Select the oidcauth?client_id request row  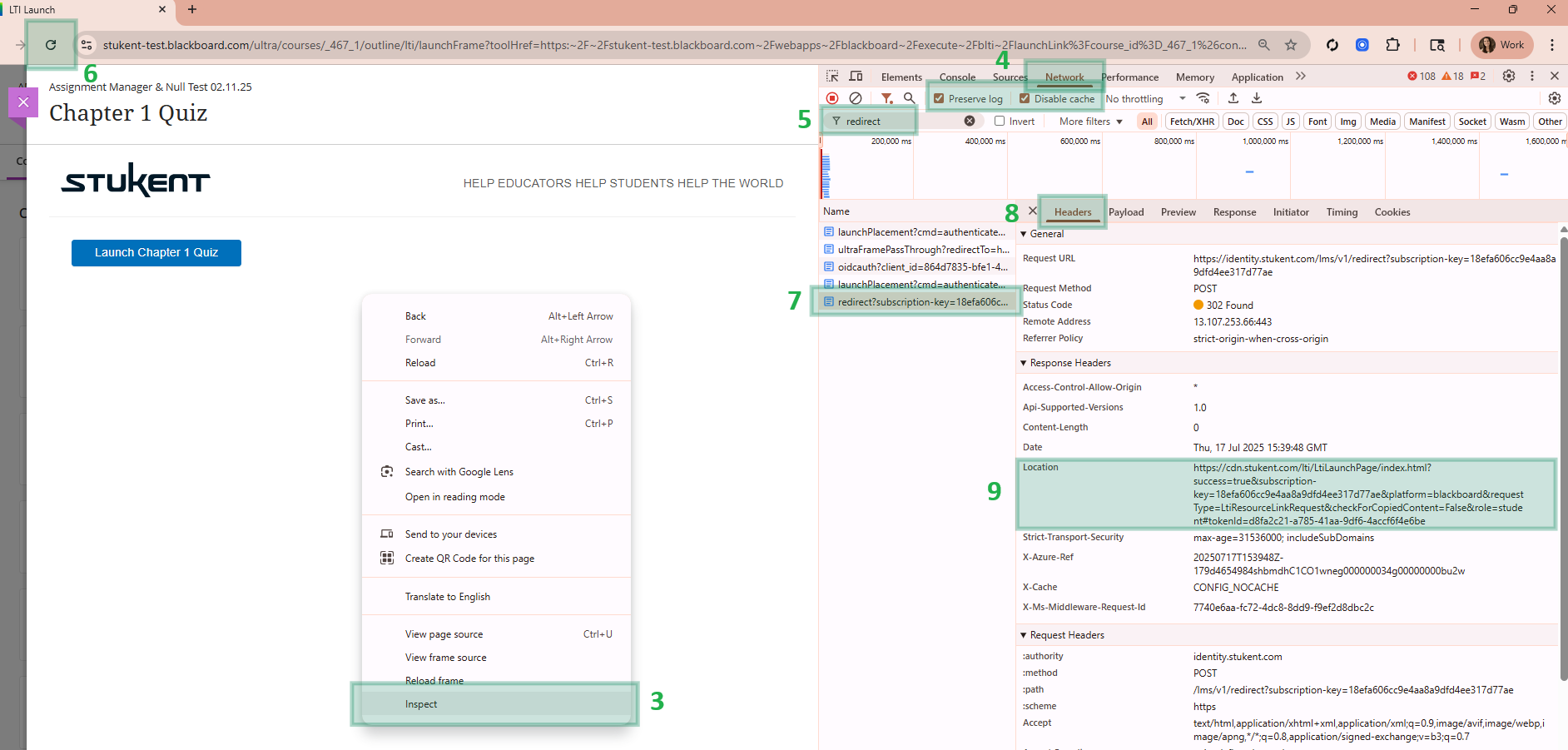click(x=915, y=267)
